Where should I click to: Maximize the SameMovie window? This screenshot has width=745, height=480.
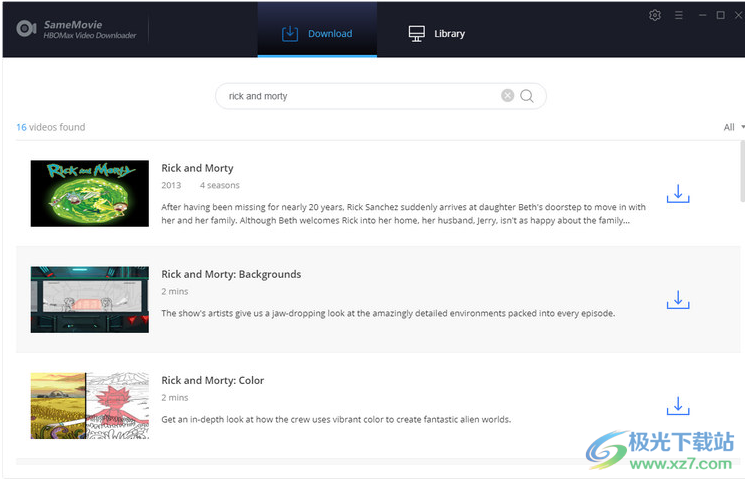click(x=720, y=15)
